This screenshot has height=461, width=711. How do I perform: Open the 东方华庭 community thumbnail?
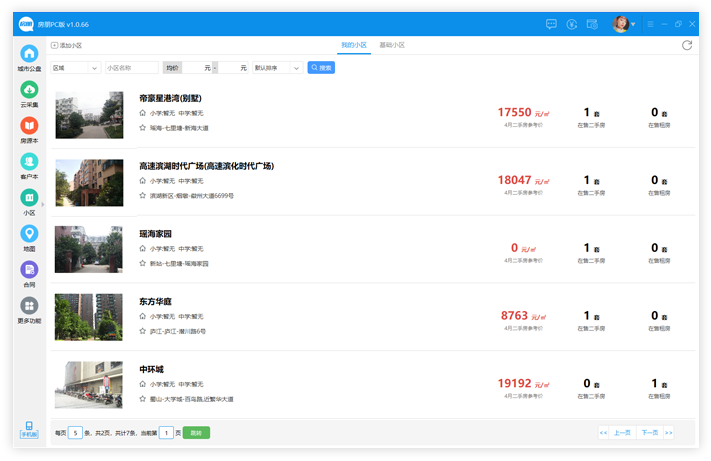pos(89,317)
